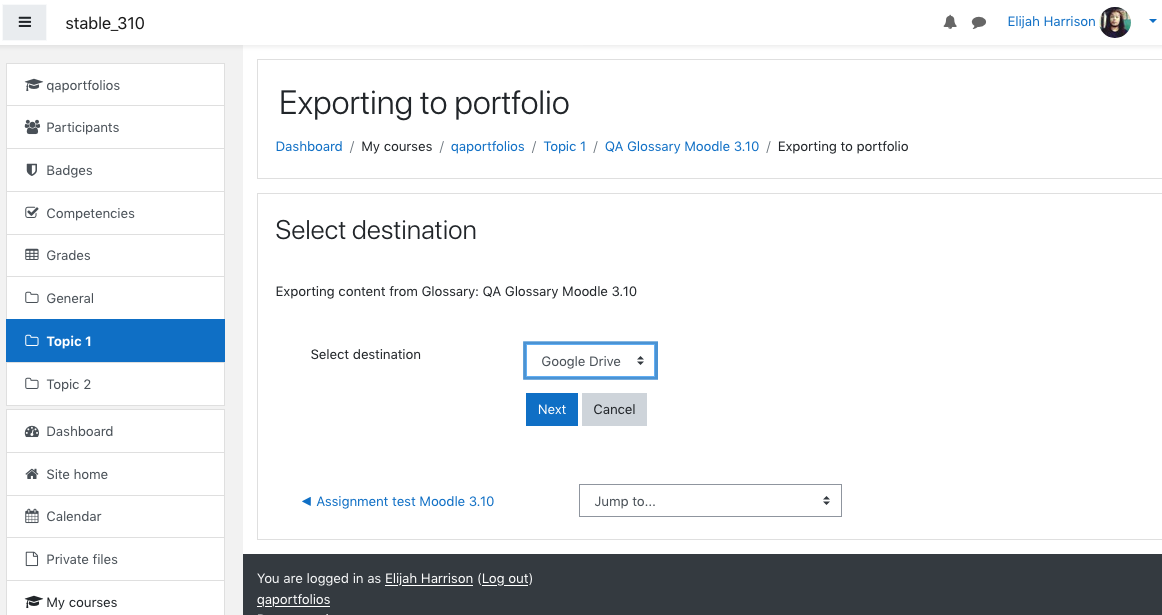Click the Calendar icon in sidebar

click(32, 516)
